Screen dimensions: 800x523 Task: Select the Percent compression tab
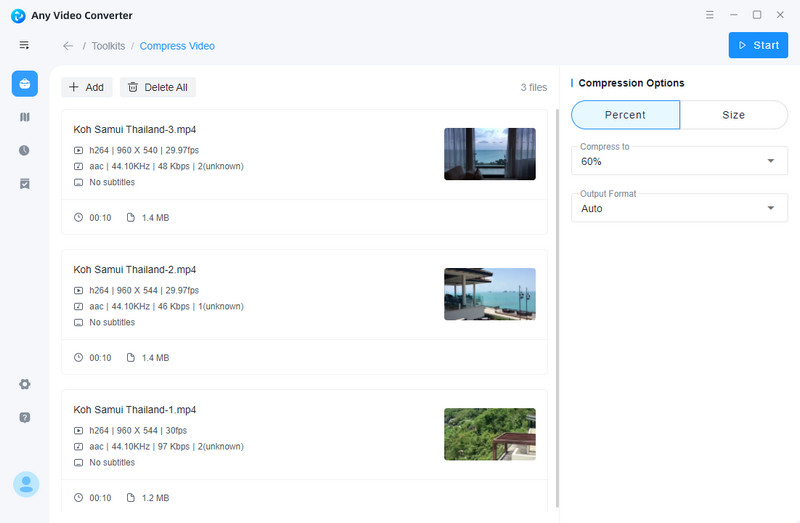point(625,115)
